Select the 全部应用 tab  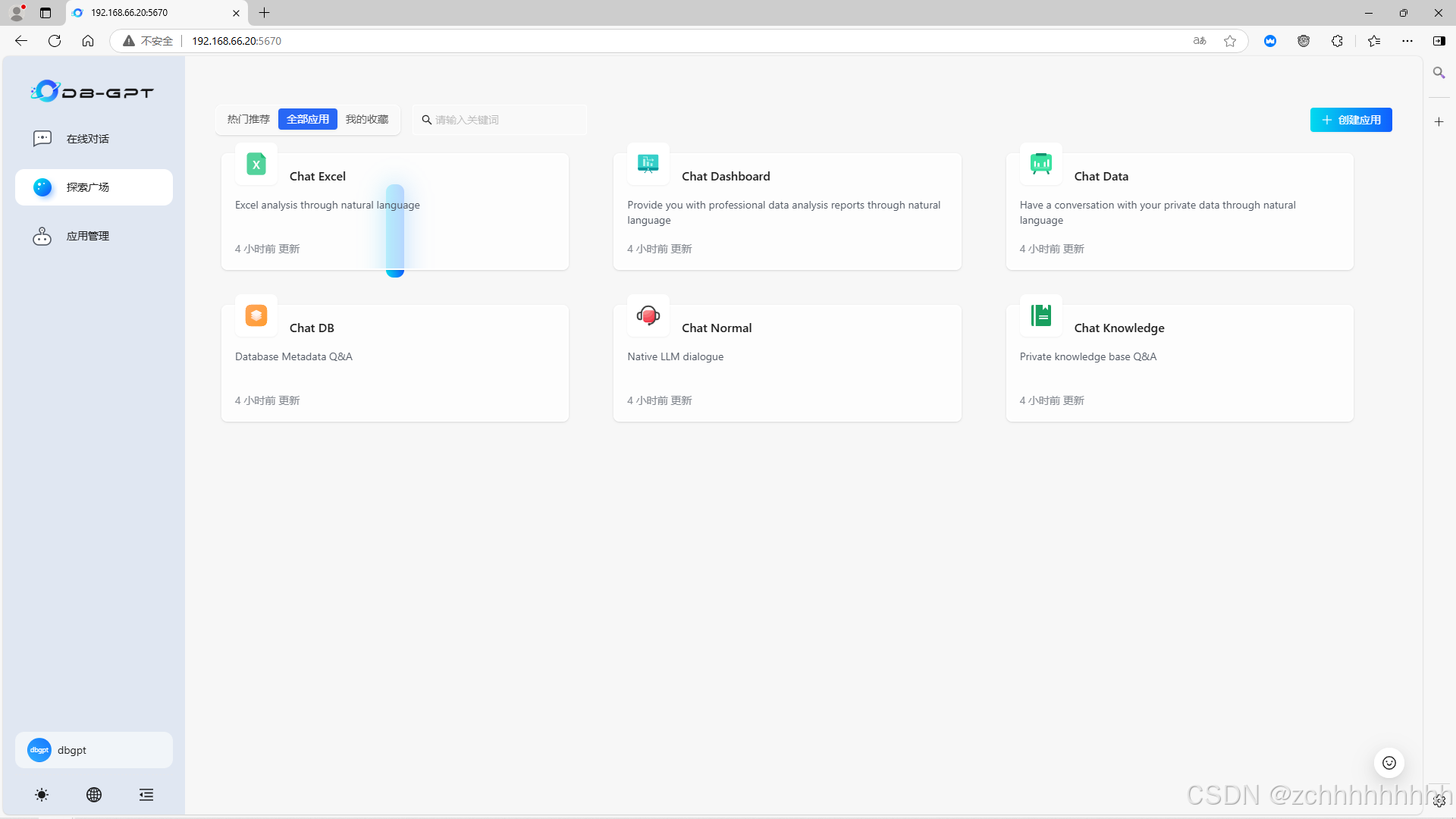click(x=308, y=119)
